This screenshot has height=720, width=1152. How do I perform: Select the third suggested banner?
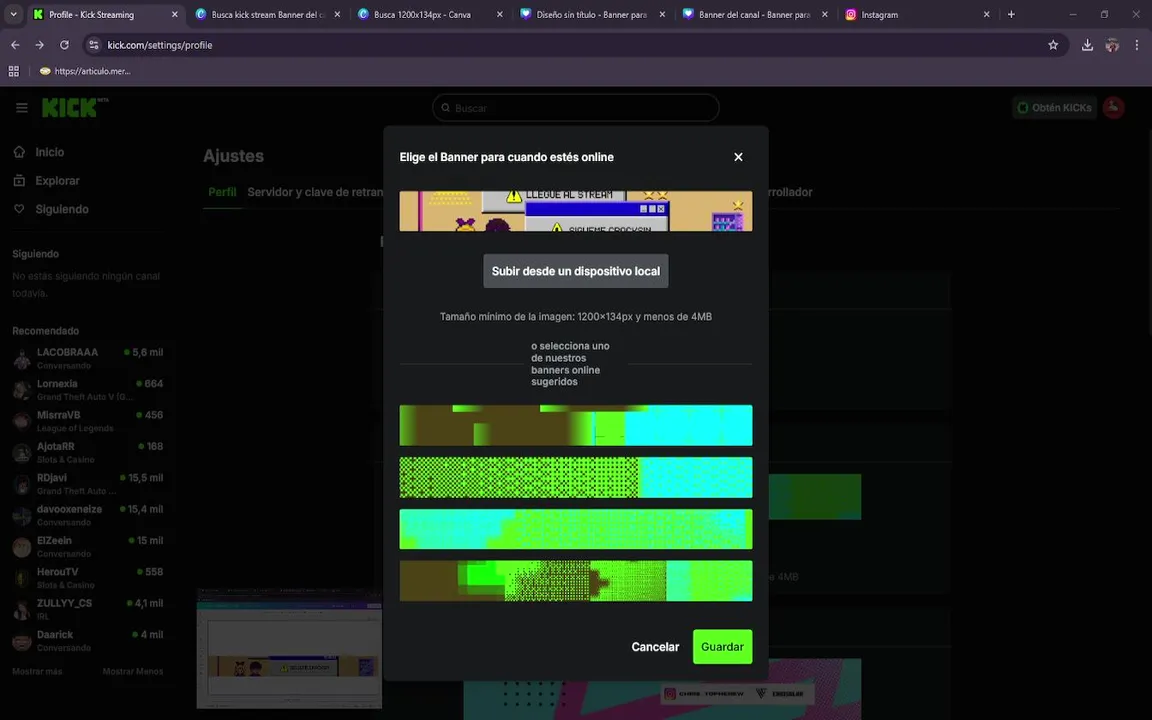pyautogui.click(x=575, y=529)
